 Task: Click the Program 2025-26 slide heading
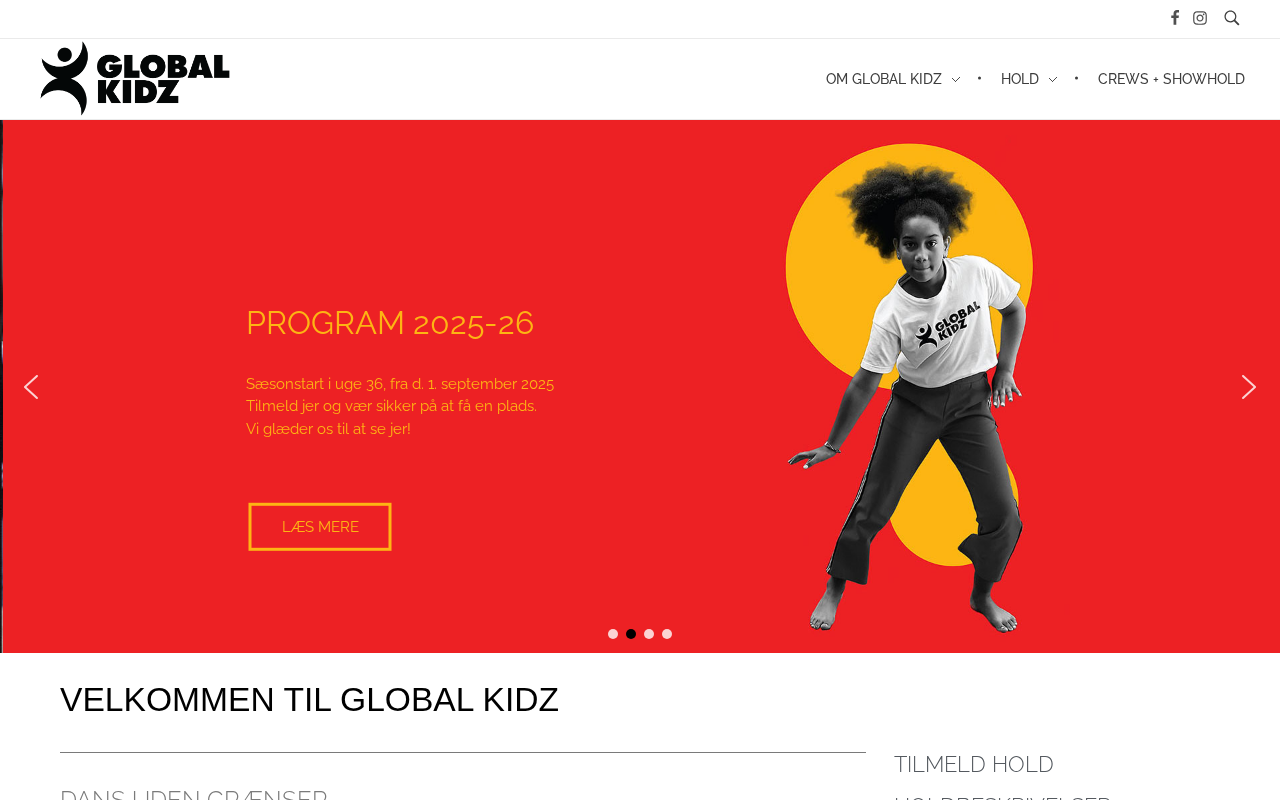tap(390, 323)
